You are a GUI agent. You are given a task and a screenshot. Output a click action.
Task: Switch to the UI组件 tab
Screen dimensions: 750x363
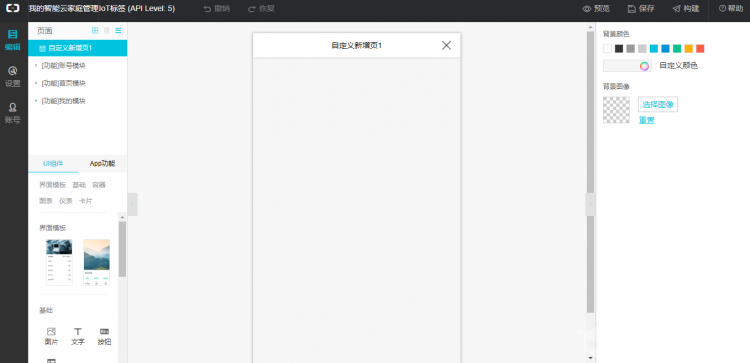tap(53, 163)
